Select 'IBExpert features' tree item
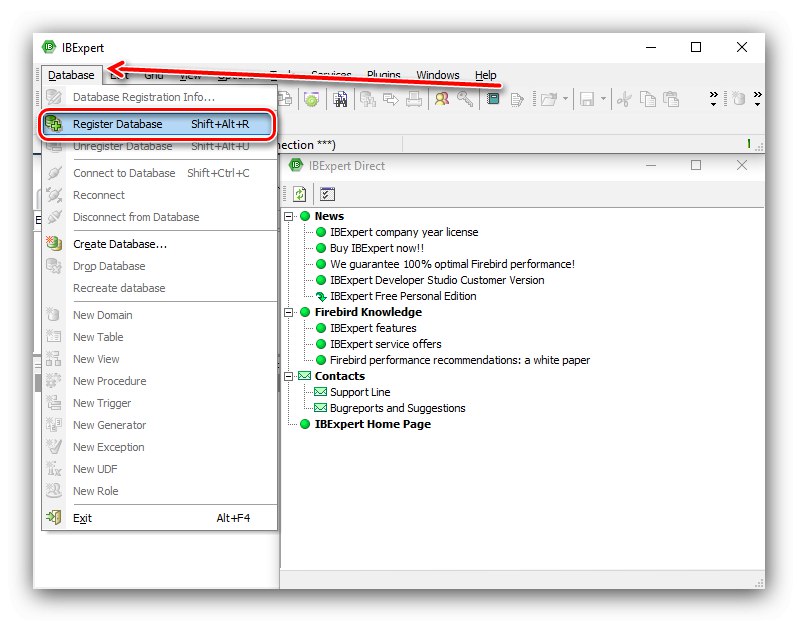 point(373,328)
